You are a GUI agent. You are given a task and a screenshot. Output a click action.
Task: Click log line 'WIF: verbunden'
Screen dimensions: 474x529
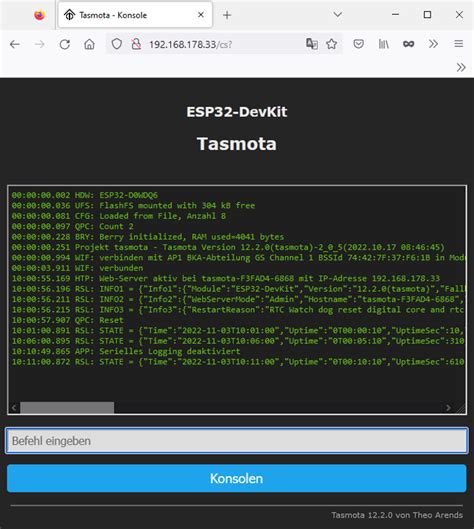(77, 268)
